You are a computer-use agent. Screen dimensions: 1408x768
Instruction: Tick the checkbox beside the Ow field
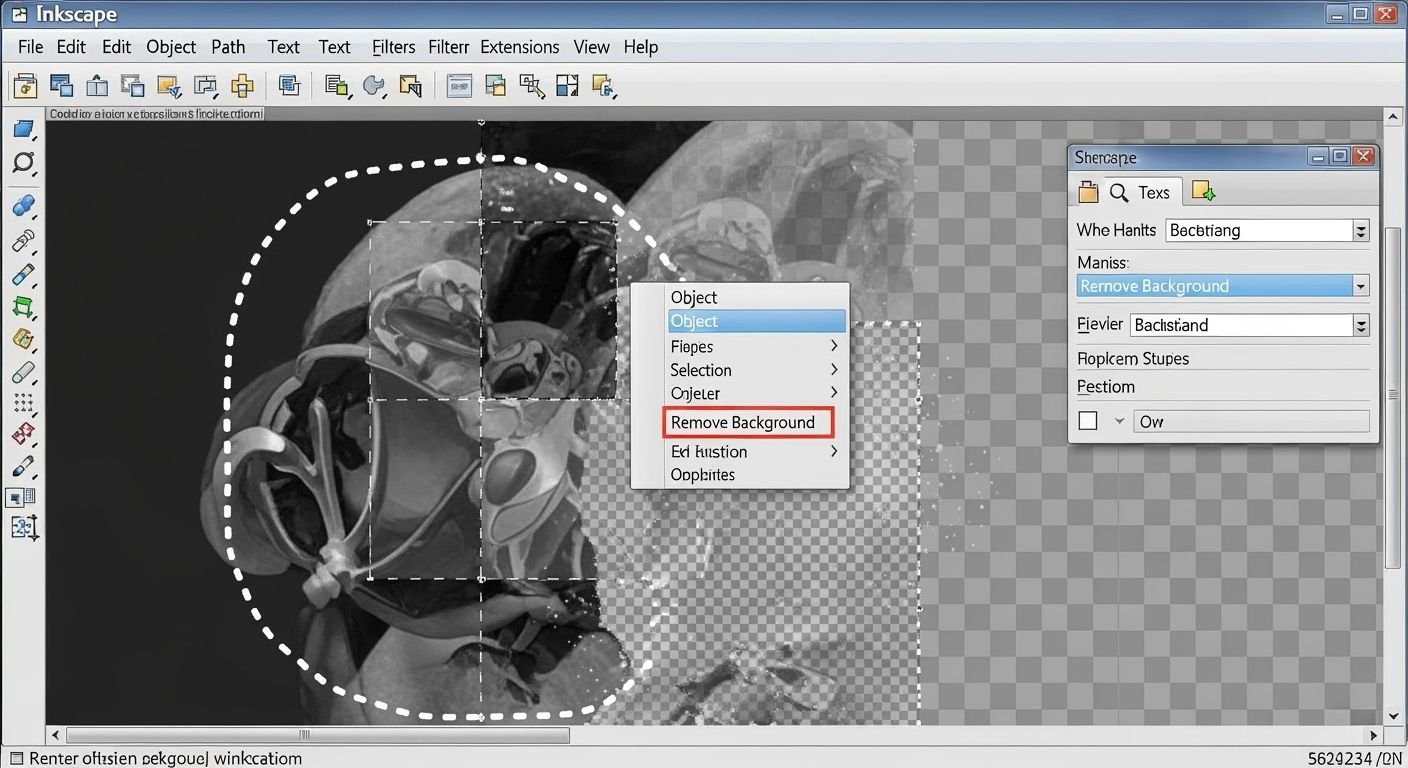tap(1088, 421)
